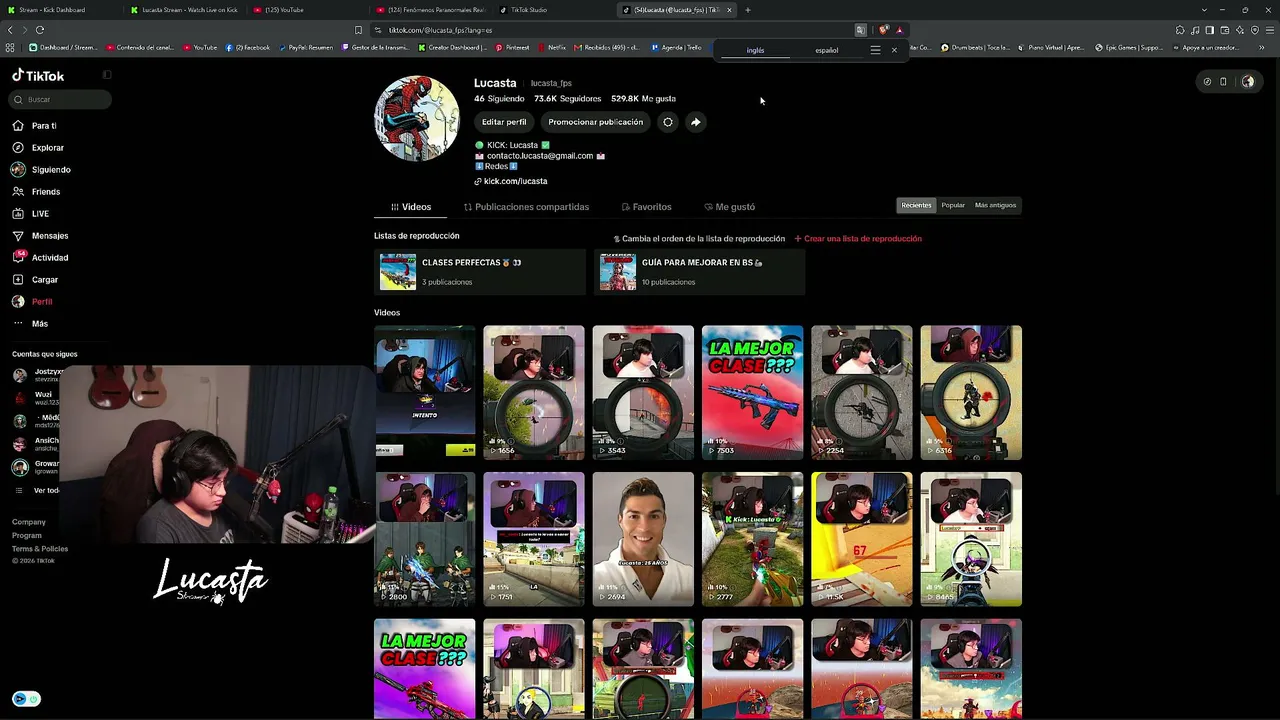Select inglés in translate popup

(755, 50)
